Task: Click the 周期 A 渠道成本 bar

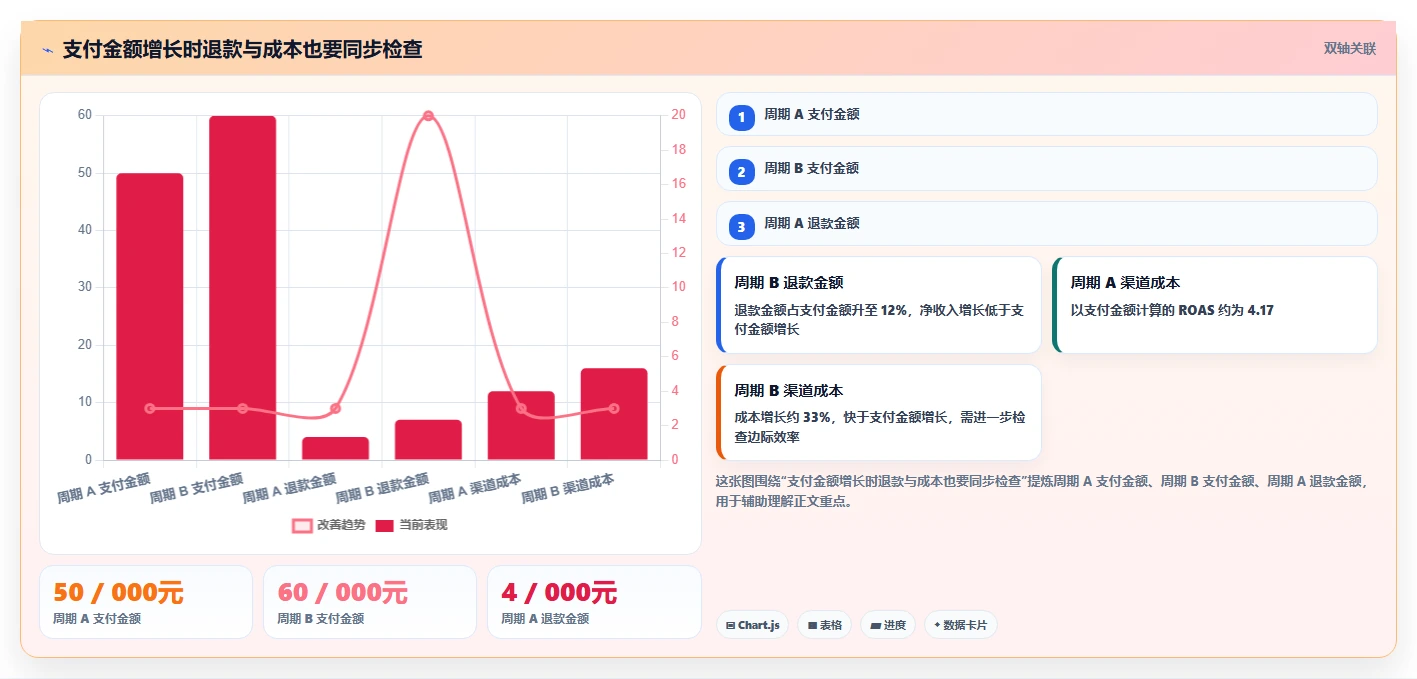Action: point(521,425)
